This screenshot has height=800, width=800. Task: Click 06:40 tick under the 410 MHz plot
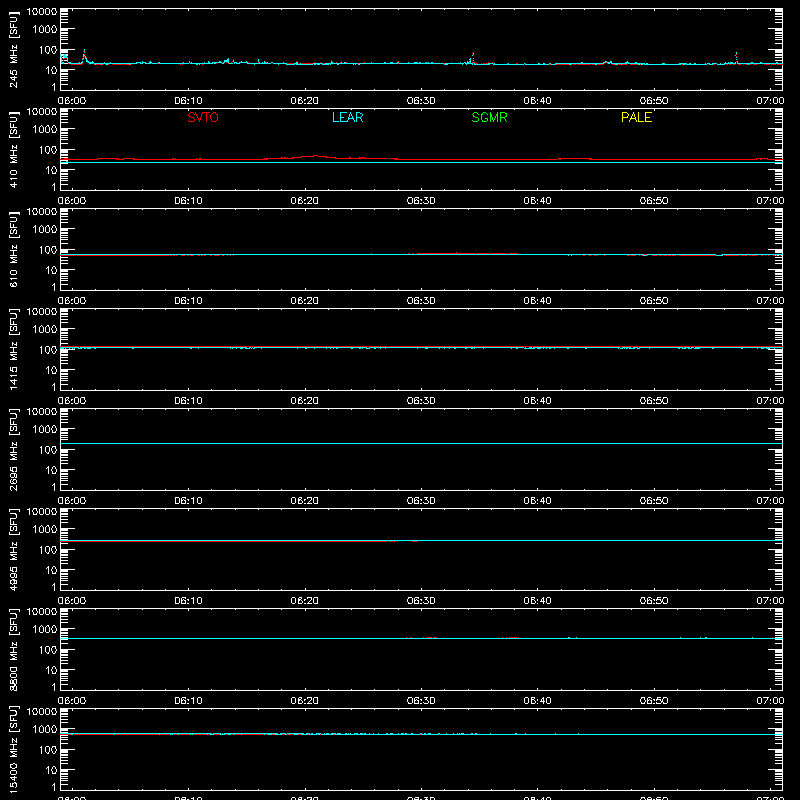537,201
